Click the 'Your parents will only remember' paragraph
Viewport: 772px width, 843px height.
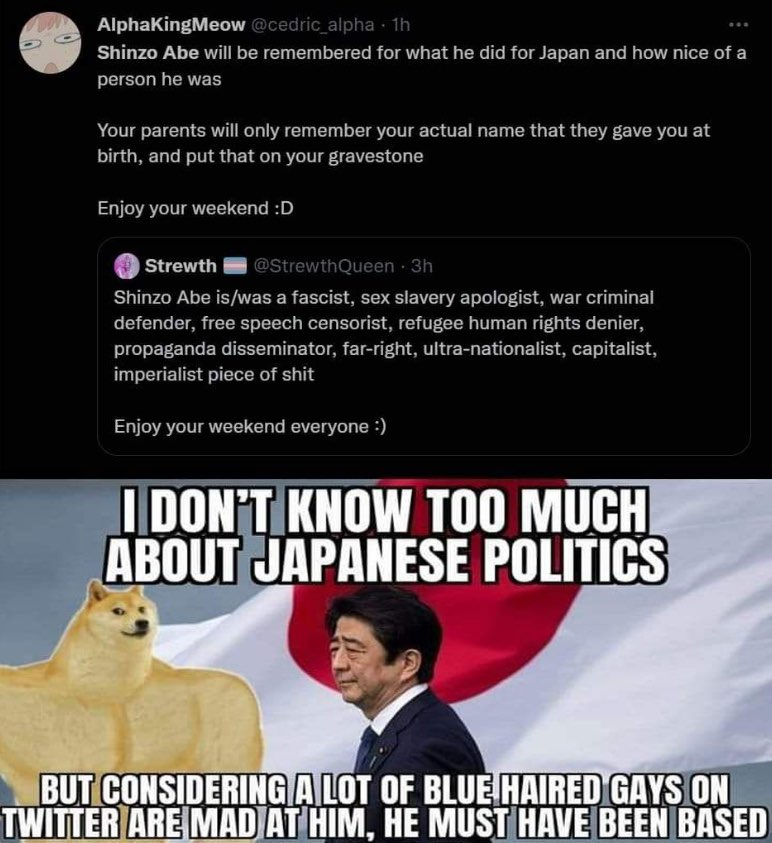403,143
